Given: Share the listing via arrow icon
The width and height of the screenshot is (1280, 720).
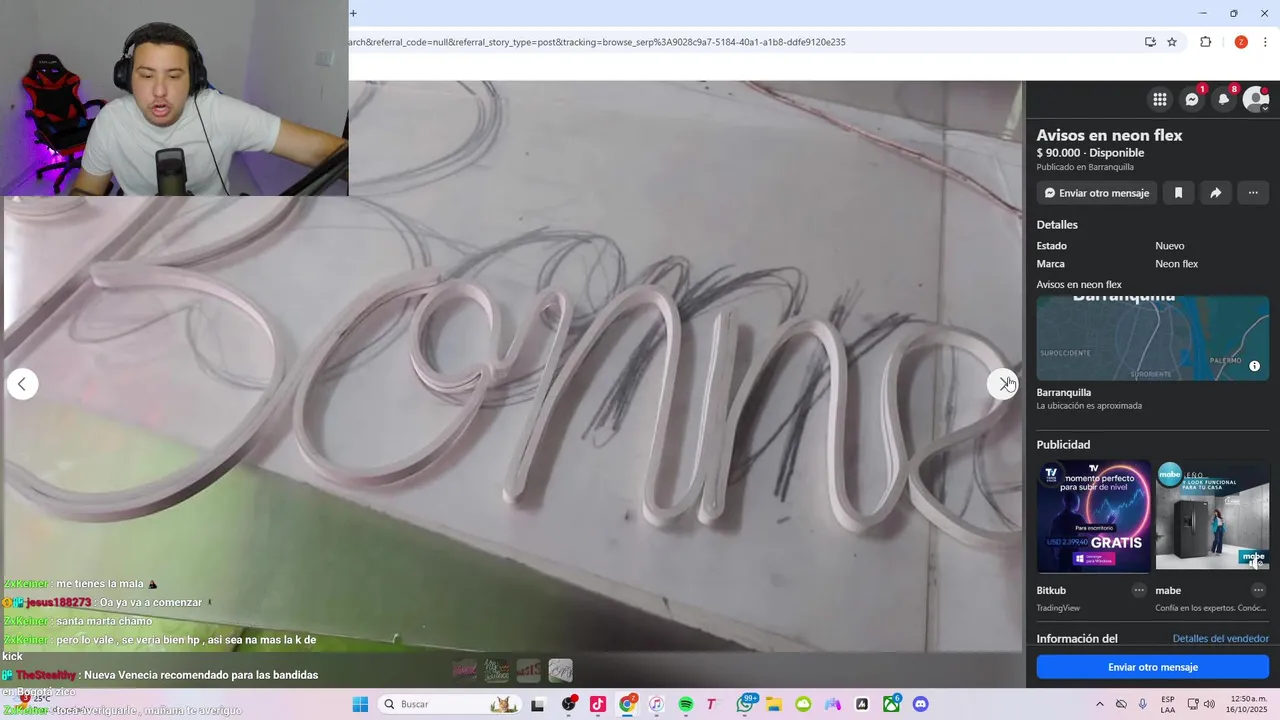Looking at the screenshot, I should pos(1215,193).
